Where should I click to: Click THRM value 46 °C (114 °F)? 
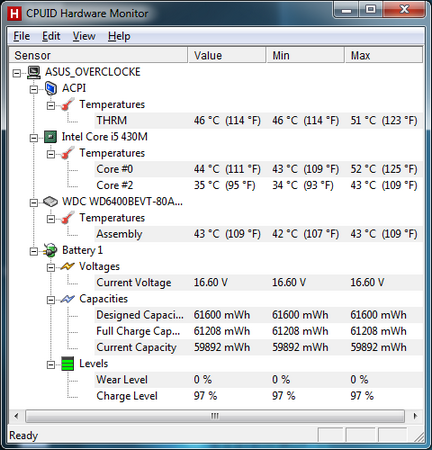[227, 120]
